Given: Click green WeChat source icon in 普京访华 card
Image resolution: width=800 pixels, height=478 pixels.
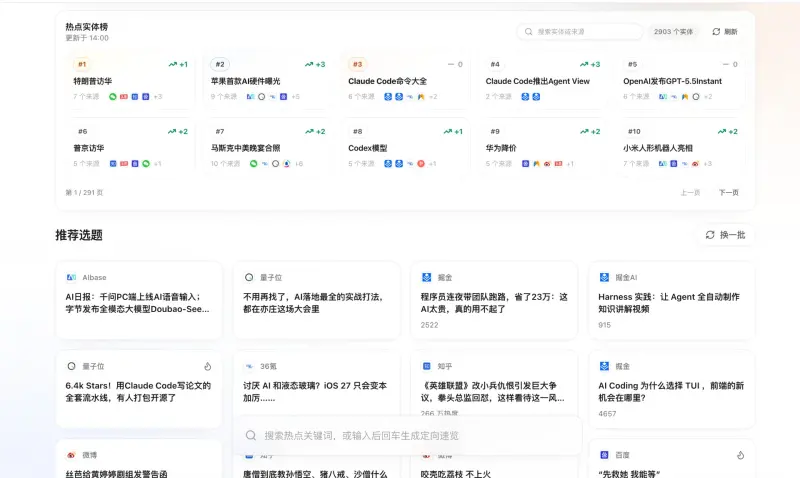Looking at the screenshot, I should point(146,164).
